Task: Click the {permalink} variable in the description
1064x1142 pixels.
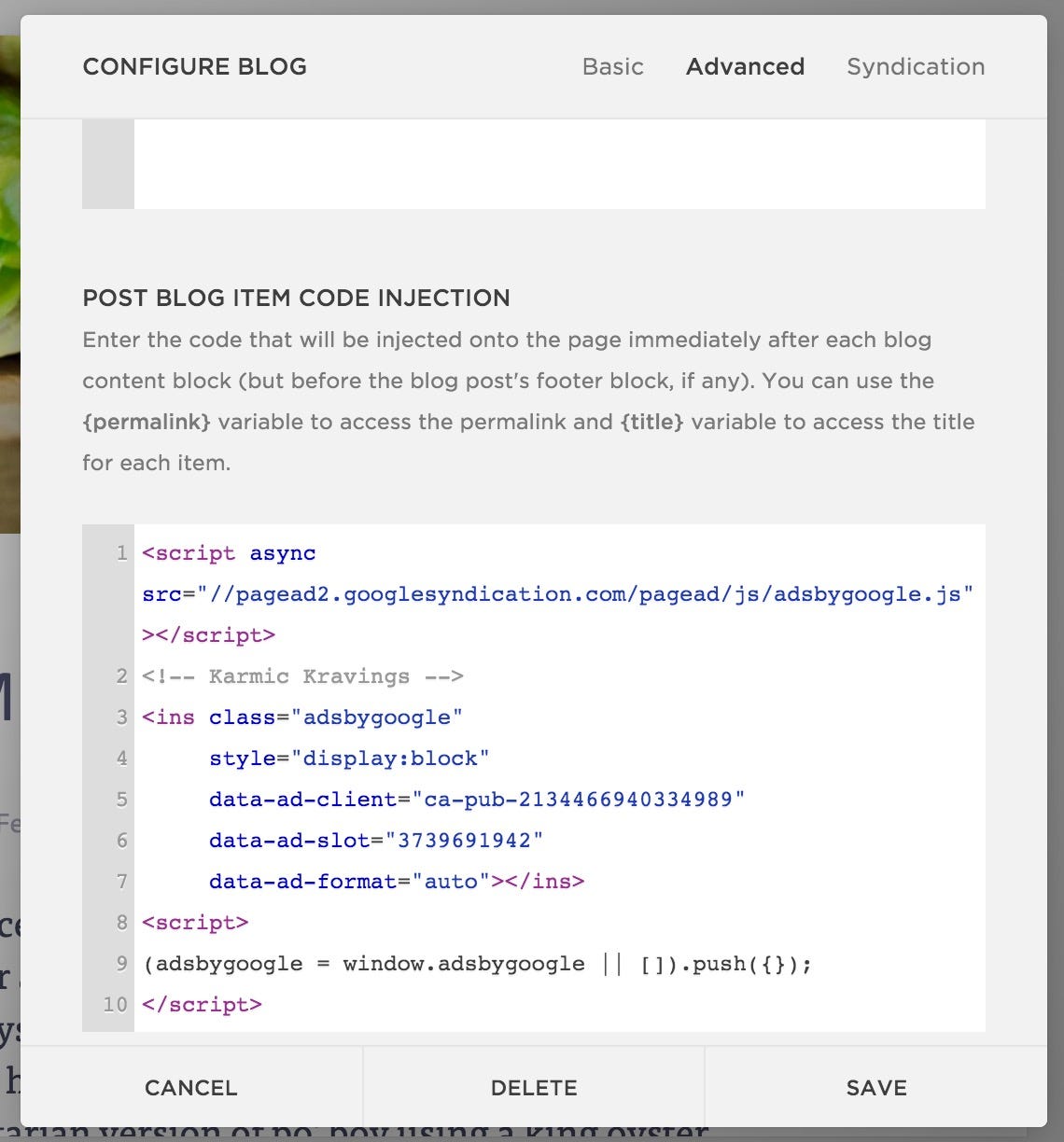Action: pos(147,422)
